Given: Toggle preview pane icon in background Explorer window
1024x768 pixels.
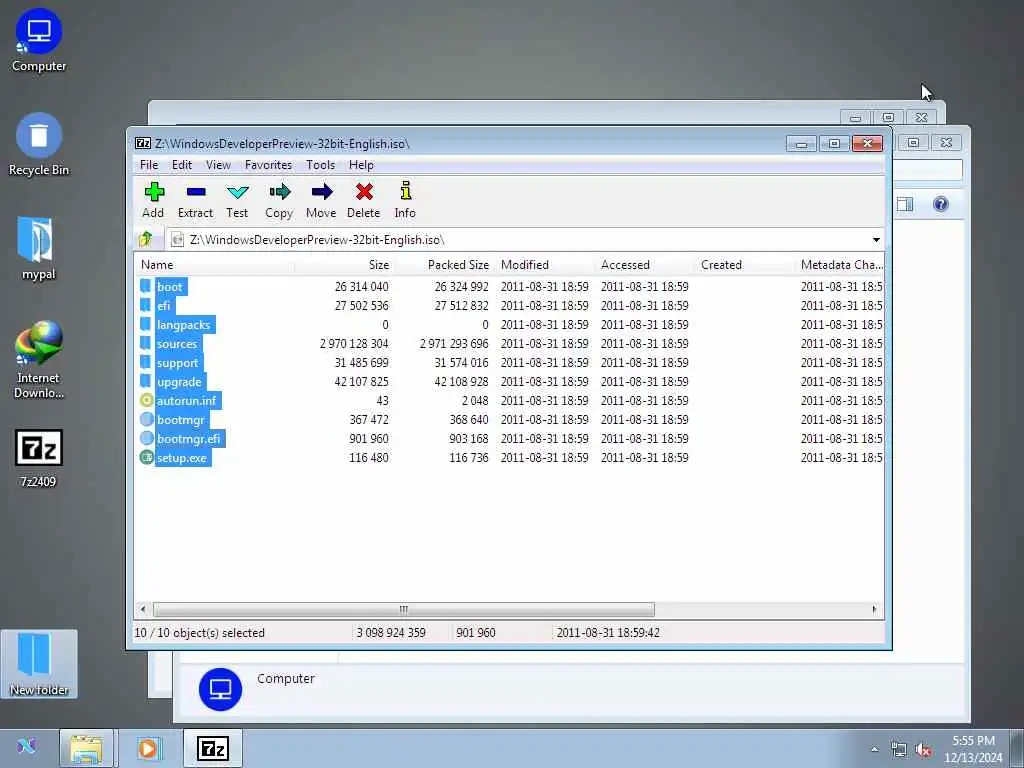Looking at the screenshot, I should coord(904,204).
